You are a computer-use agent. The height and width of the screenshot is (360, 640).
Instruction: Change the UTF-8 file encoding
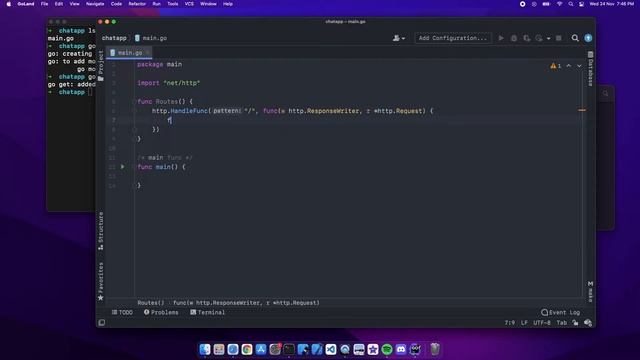542,322
